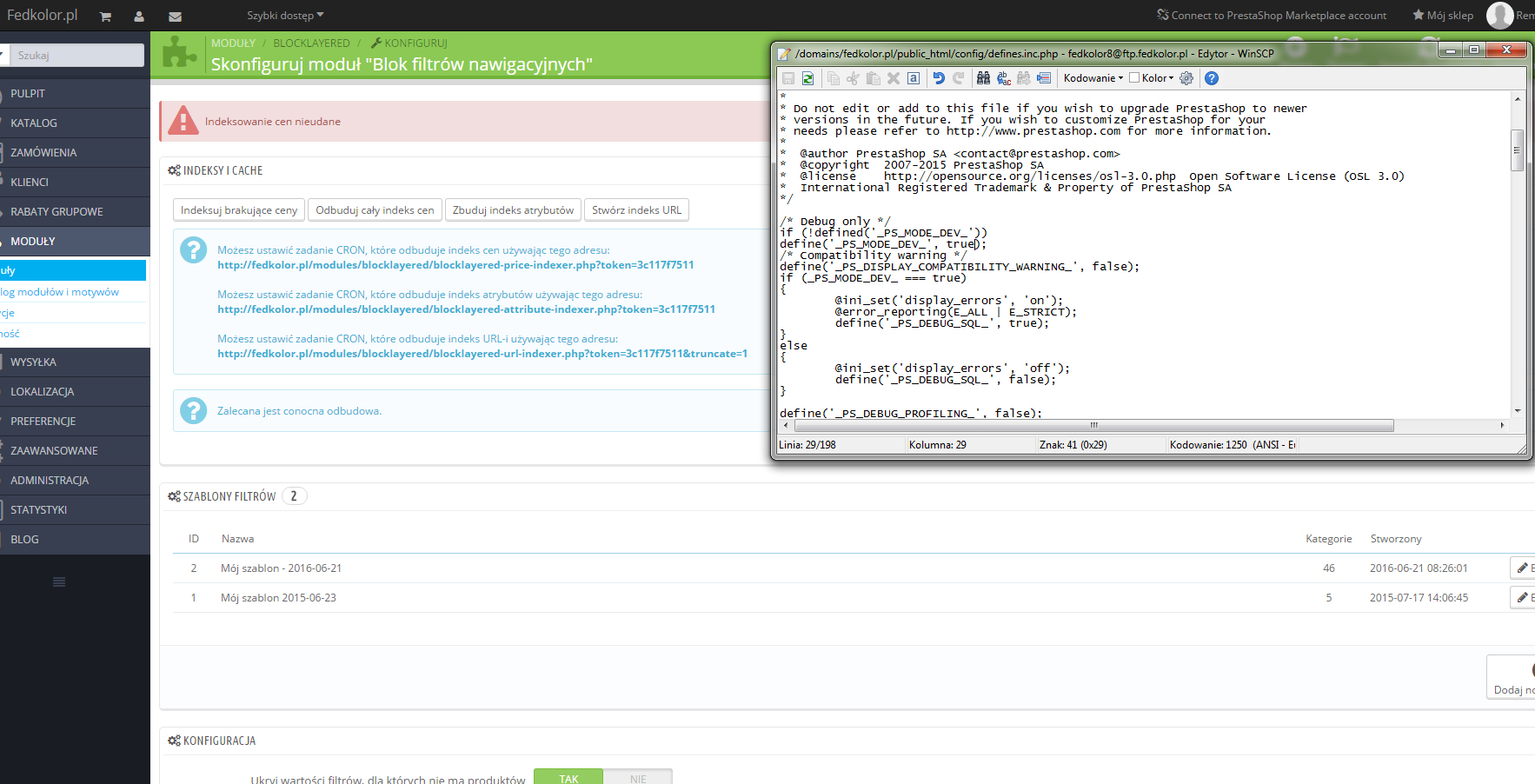The height and width of the screenshot is (784, 1535).
Task: Toggle the Kolor checkbox in editor toolbar
Action: click(1134, 78)
